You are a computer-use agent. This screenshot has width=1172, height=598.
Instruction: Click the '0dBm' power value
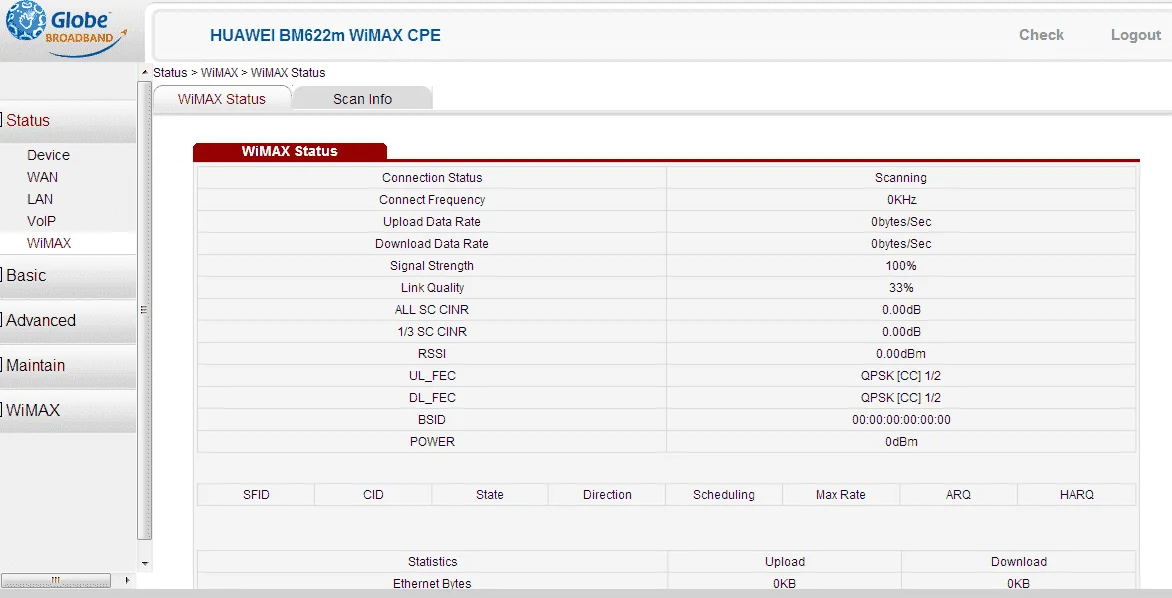[x=901, y=442]
